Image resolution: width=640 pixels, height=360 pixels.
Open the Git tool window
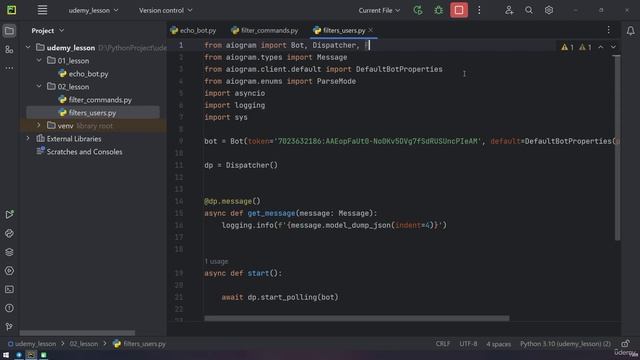pos(9,327)
